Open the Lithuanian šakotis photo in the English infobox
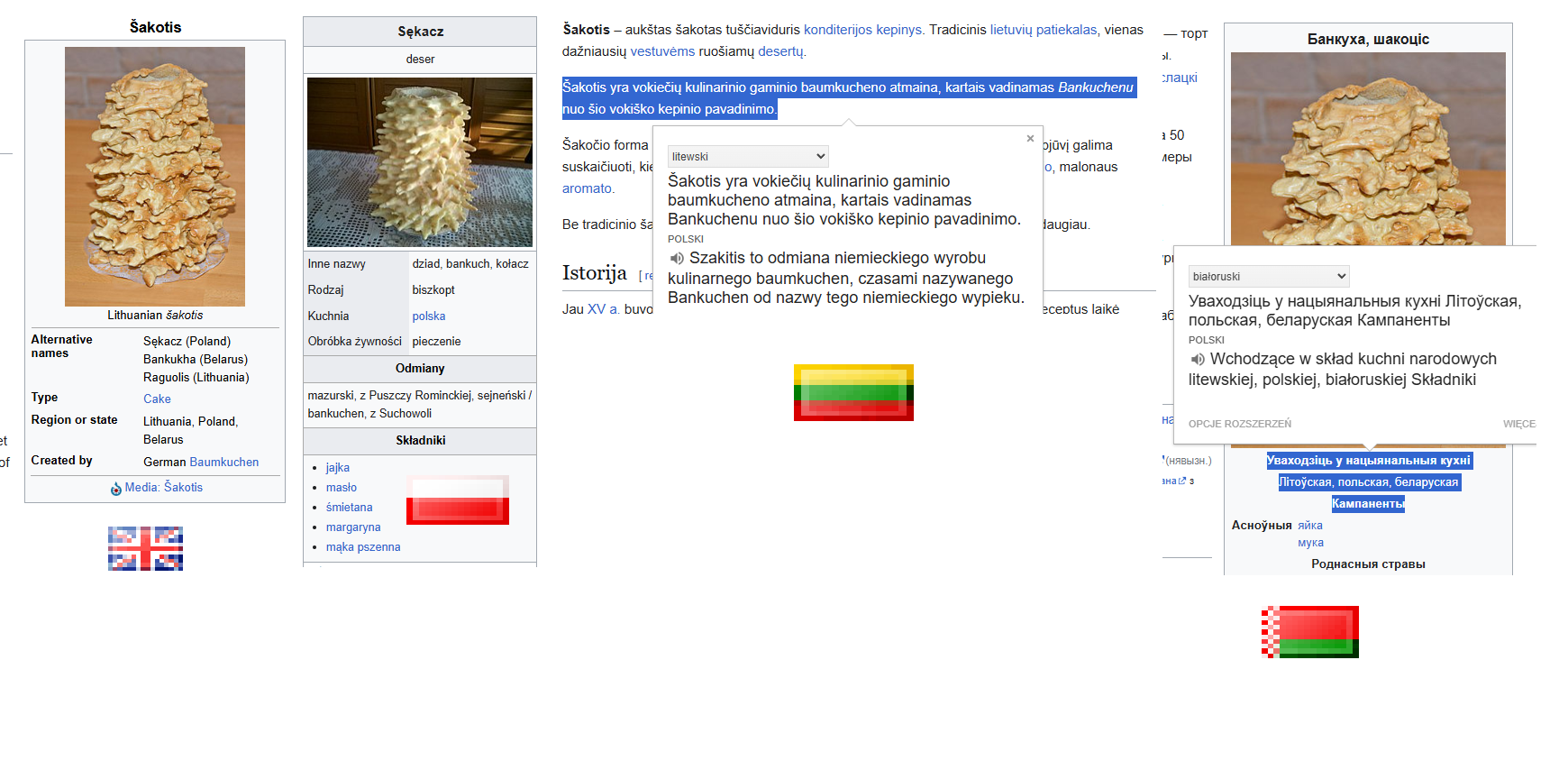 click(155, 177)
